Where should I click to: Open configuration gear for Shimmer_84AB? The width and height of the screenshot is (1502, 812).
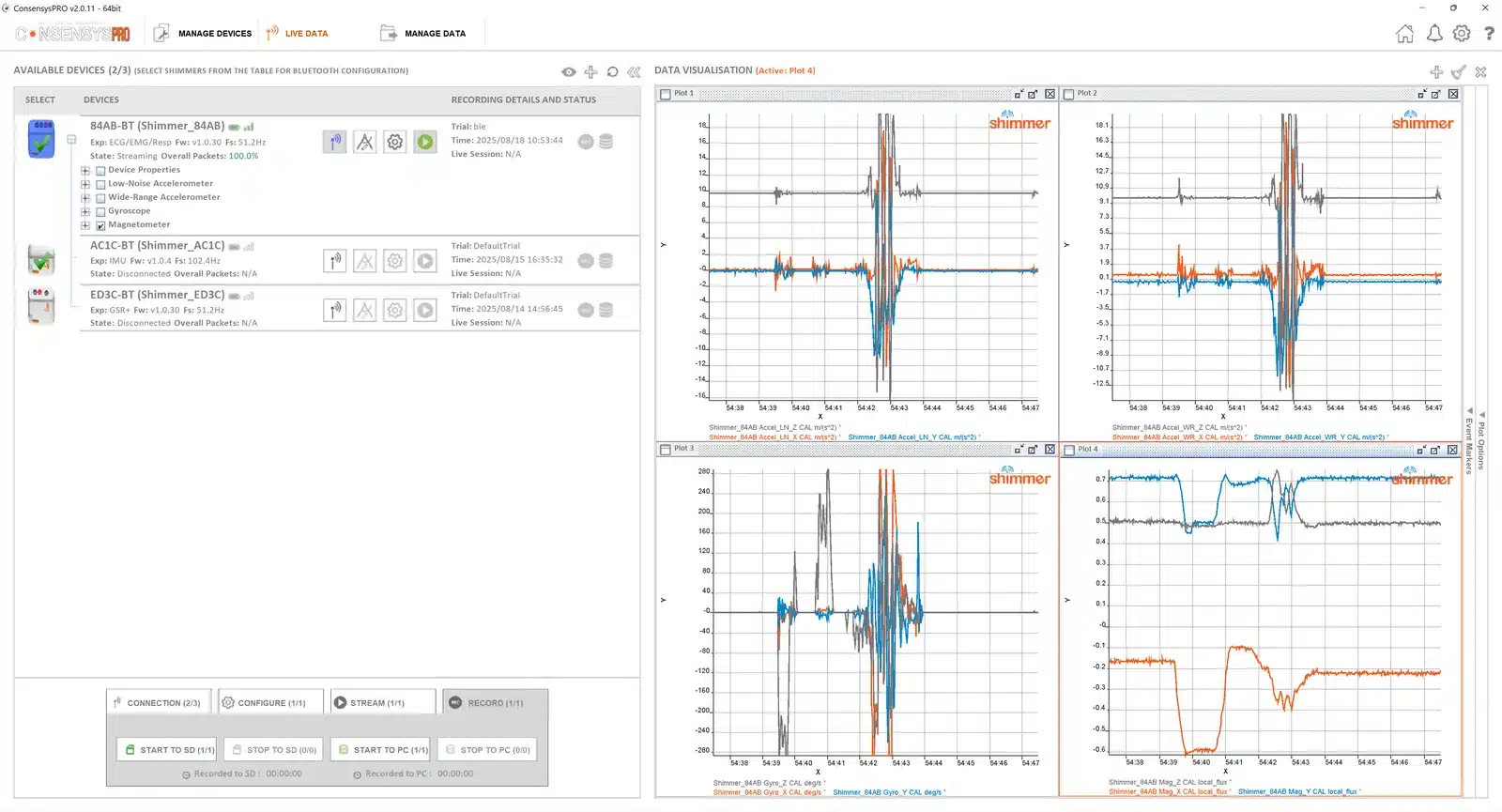(395, 142)
